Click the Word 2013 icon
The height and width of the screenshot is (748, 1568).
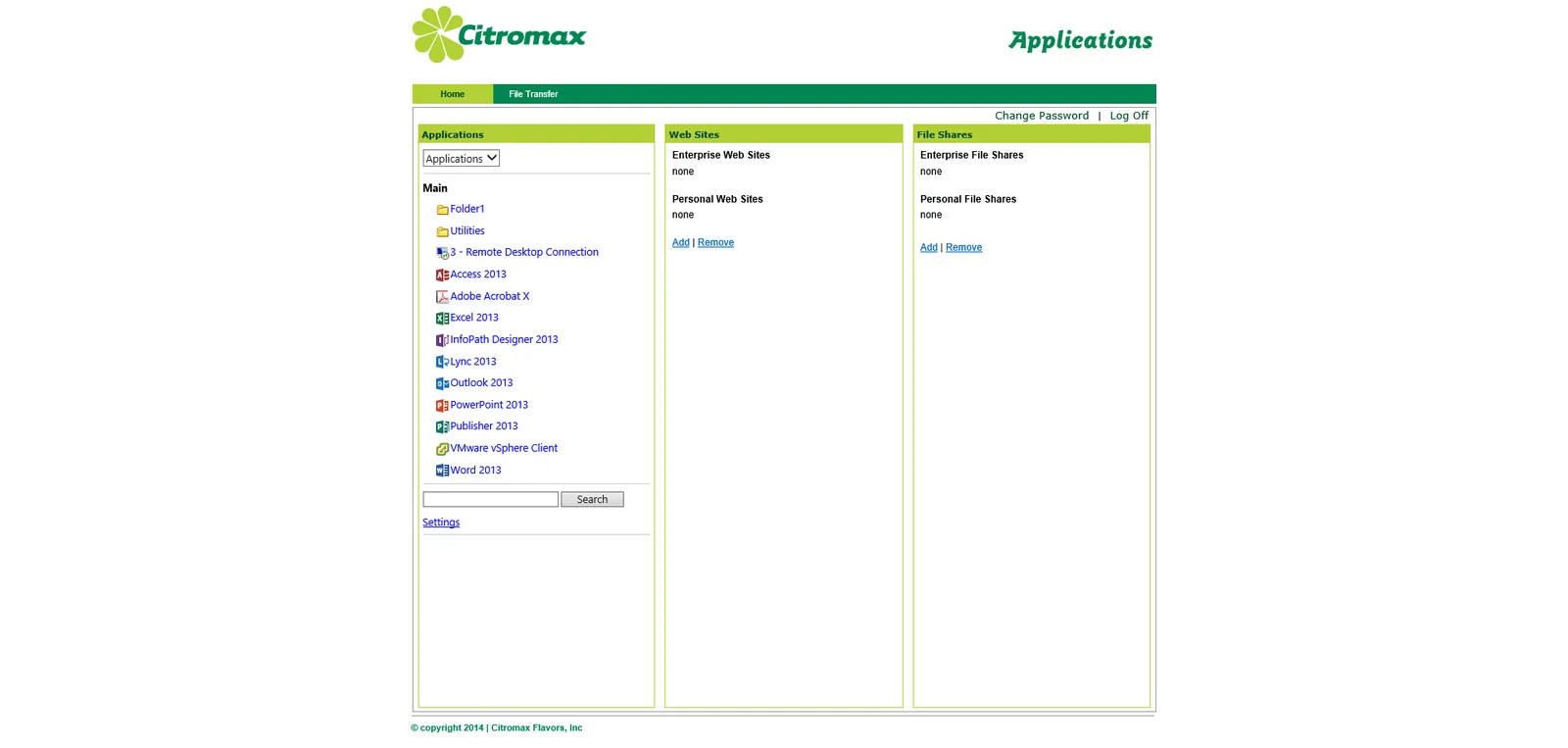[442, 471]
